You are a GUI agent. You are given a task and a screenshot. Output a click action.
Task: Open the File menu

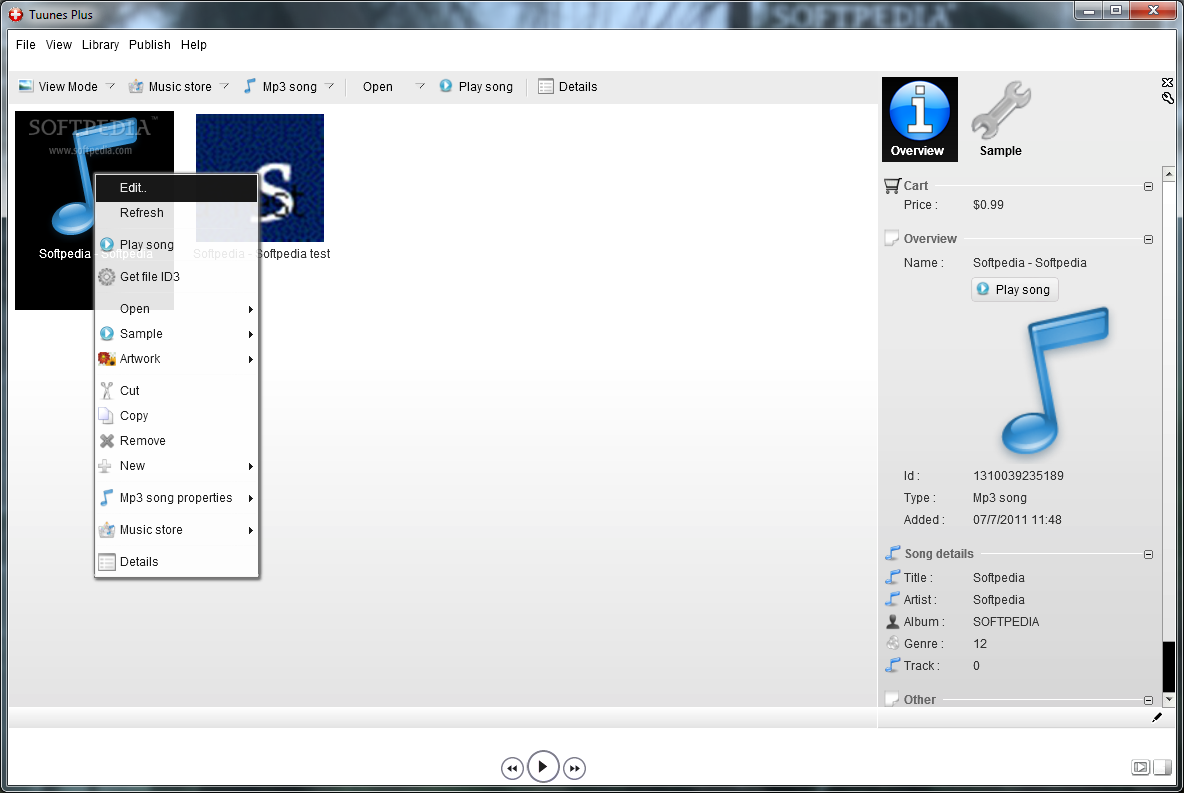[26, 45]
